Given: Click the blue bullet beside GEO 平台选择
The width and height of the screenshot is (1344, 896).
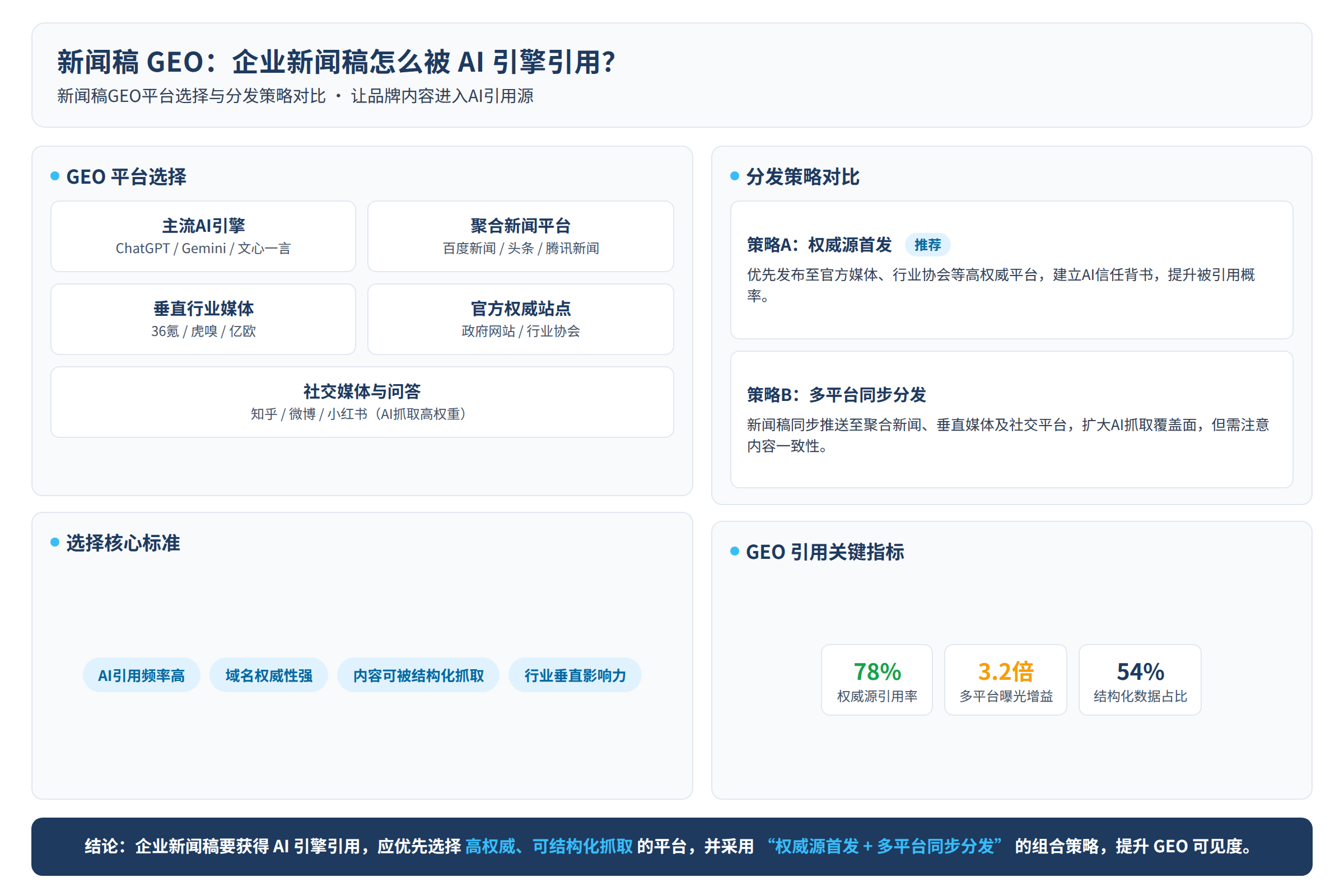Looking at the screenshot, I should click(x=55, y=176).
